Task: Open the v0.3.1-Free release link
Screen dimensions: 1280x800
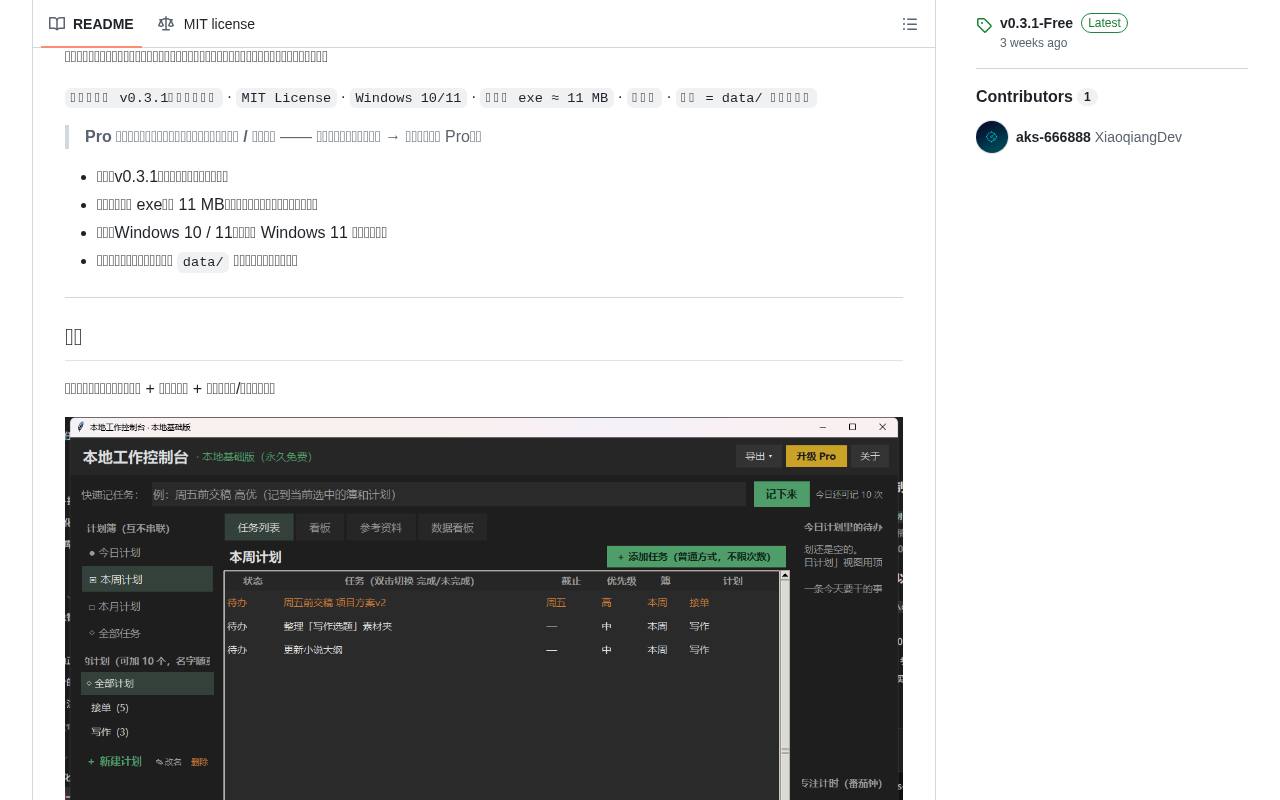Action: click(x=1036, y=23)
